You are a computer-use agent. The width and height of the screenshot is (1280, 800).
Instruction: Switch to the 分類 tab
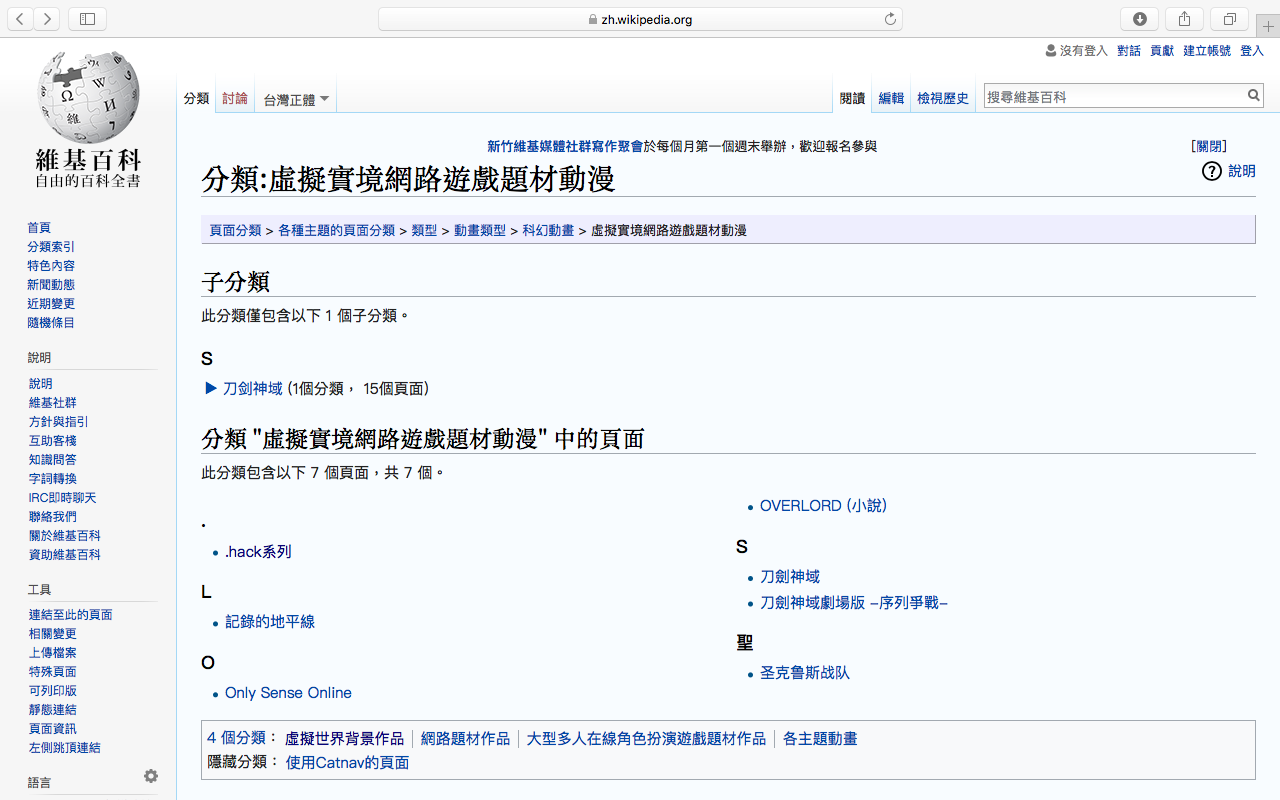click(196, 98)
